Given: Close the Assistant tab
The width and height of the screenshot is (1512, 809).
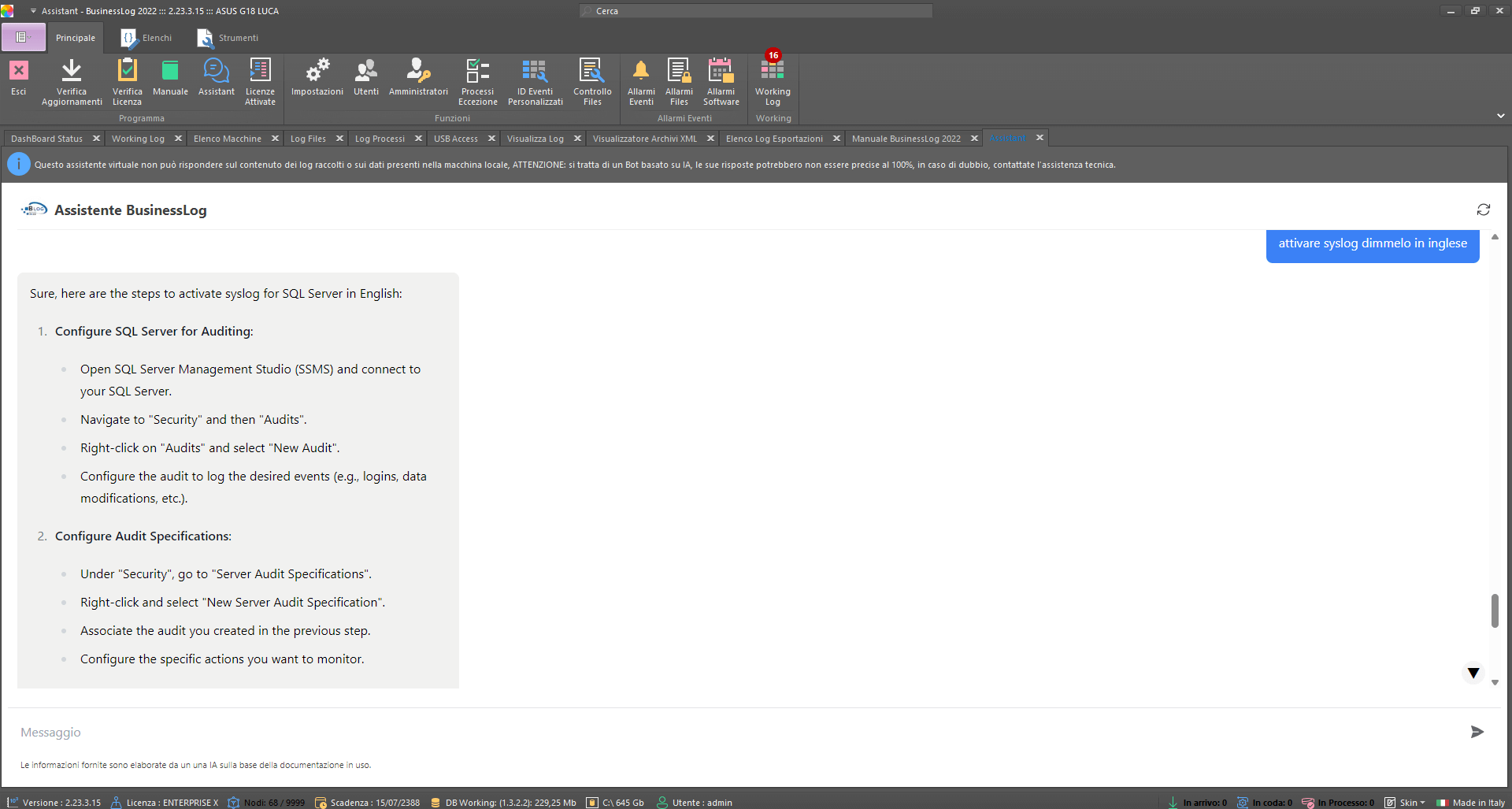Looking at the screenshot, I should (1039, 137).
